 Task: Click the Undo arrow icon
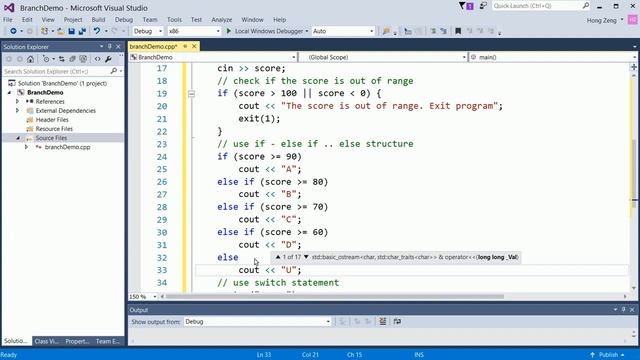97,31
